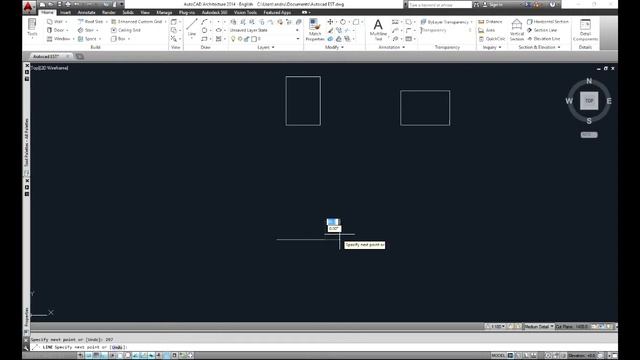Expand the Annotation panel
Image resolution: width=640 pixels, height=360 pixels.
coord(391,47)
